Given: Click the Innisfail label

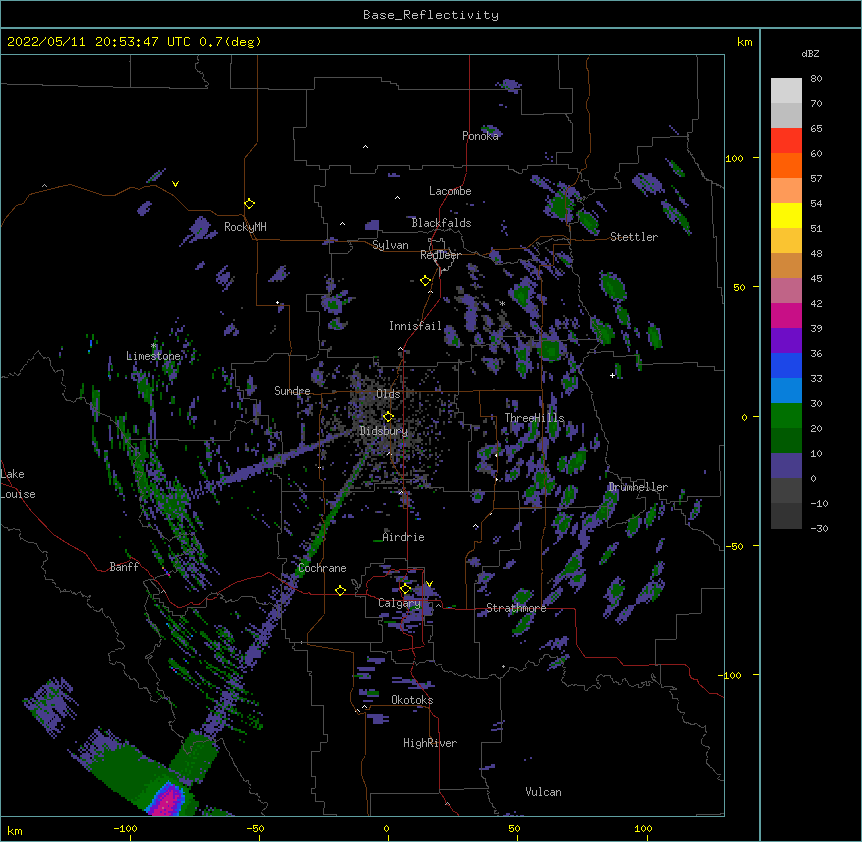Looking at the screenshot, I should [415, 326].
